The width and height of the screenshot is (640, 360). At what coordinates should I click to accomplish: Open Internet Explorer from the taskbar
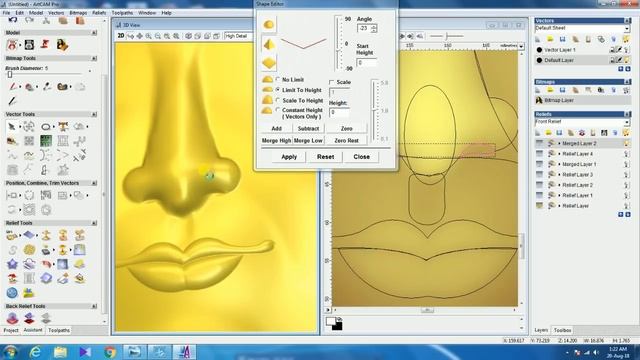36,352
